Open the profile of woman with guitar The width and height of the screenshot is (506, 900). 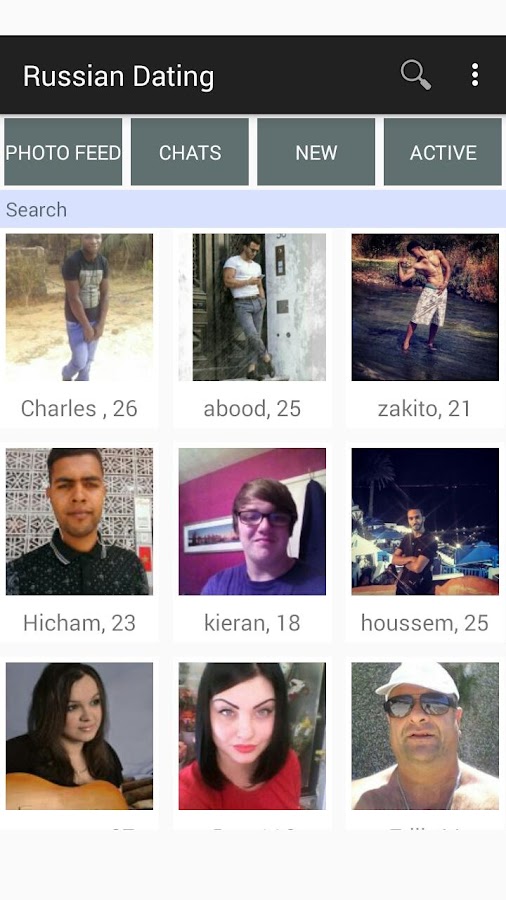(x=79, y=736)
